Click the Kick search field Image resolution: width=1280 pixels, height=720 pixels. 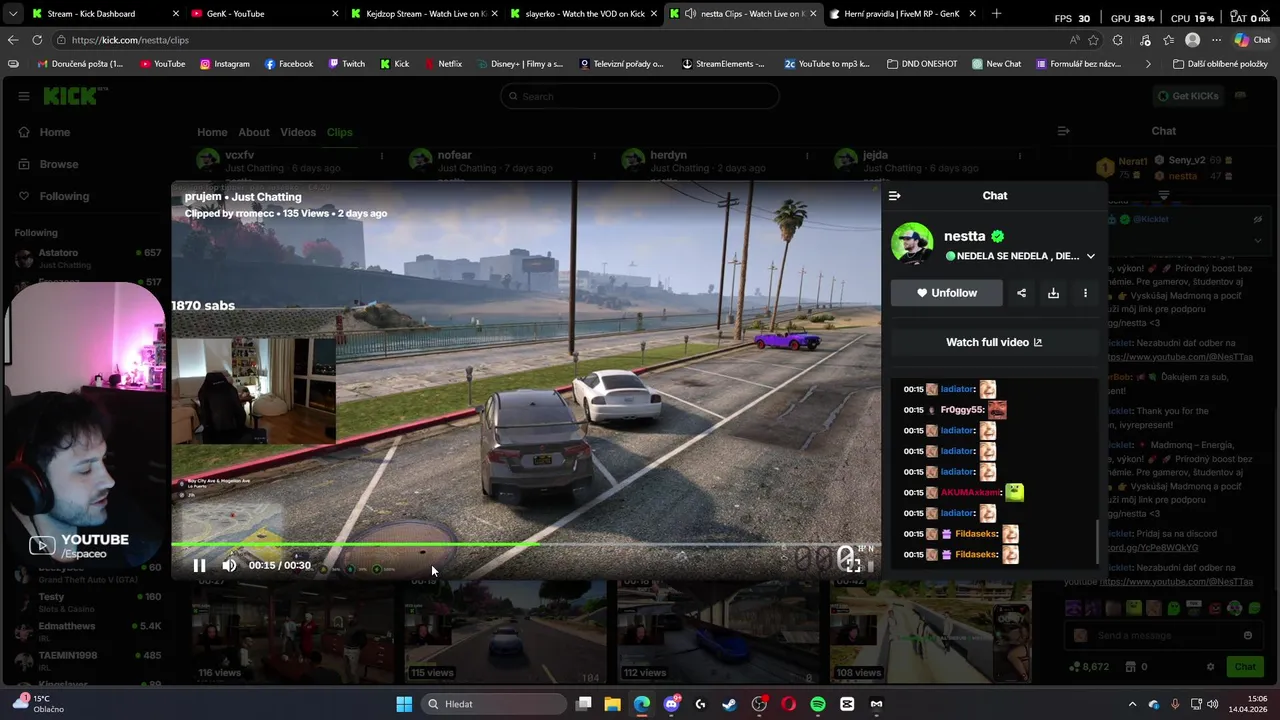[640, 96]
